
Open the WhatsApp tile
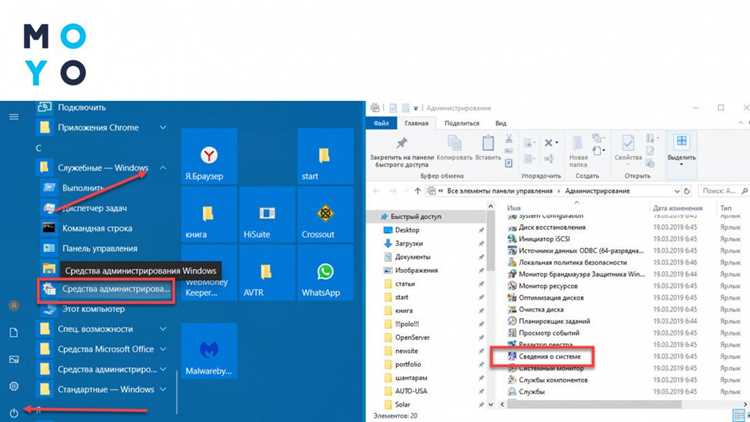pos(325,273)
